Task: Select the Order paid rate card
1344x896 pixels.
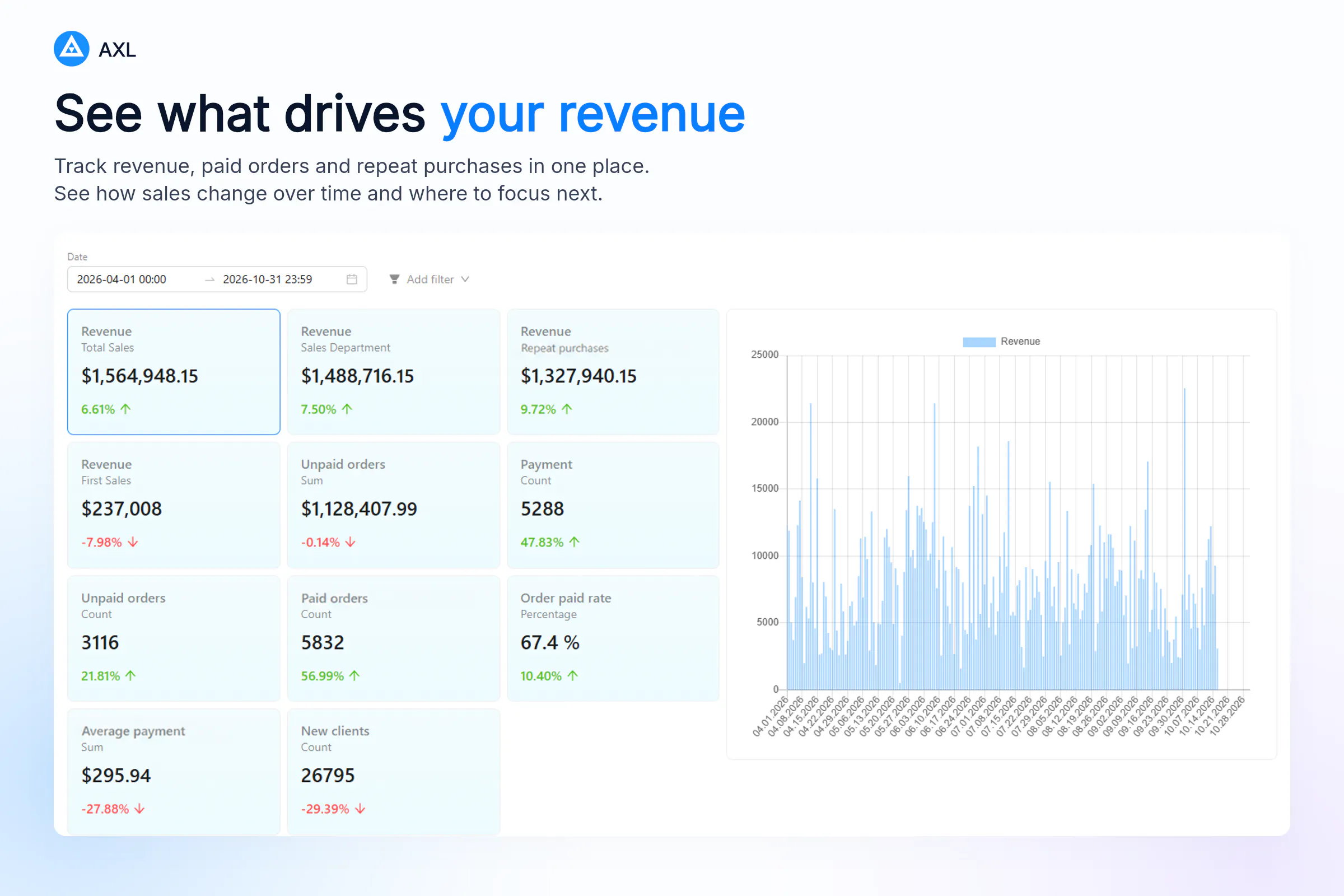Action: pyautogui.click(x=613, y=639)
